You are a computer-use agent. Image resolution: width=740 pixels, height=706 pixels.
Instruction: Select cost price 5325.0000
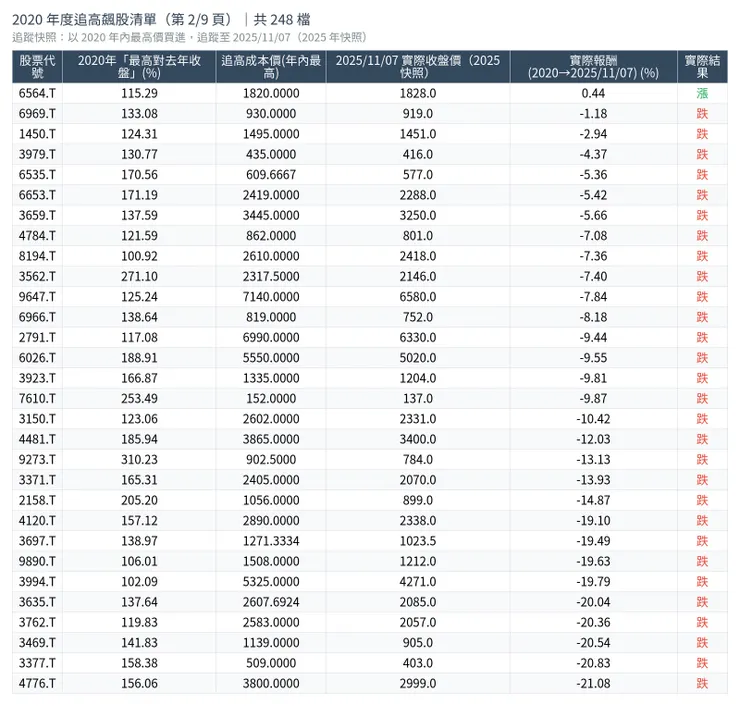(271, 581)
